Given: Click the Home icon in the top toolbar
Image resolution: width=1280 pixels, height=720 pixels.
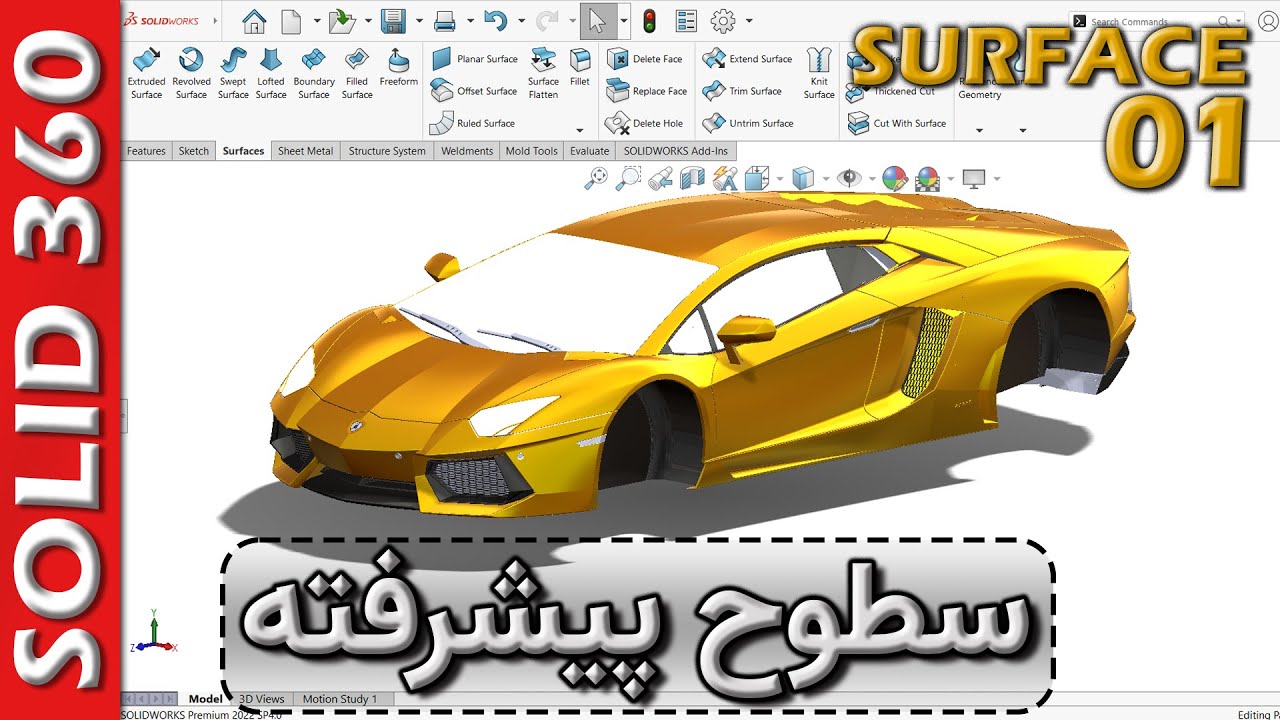Looking at the screenshot, I should tap(255, 21).
